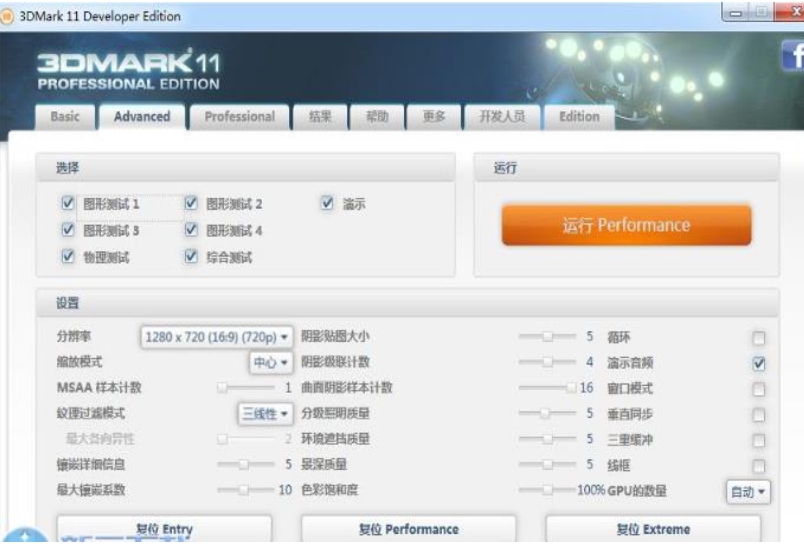Image resolution: width=804 pixels, height=546 pixels.
Task: Enable the 窗口模式 checkbox
Action: tap(759, 389)
